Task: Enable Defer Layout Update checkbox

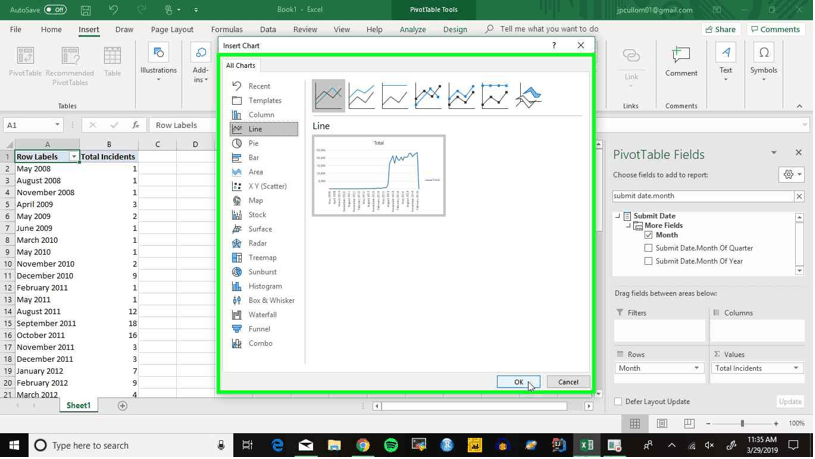Action: point(618,401)
